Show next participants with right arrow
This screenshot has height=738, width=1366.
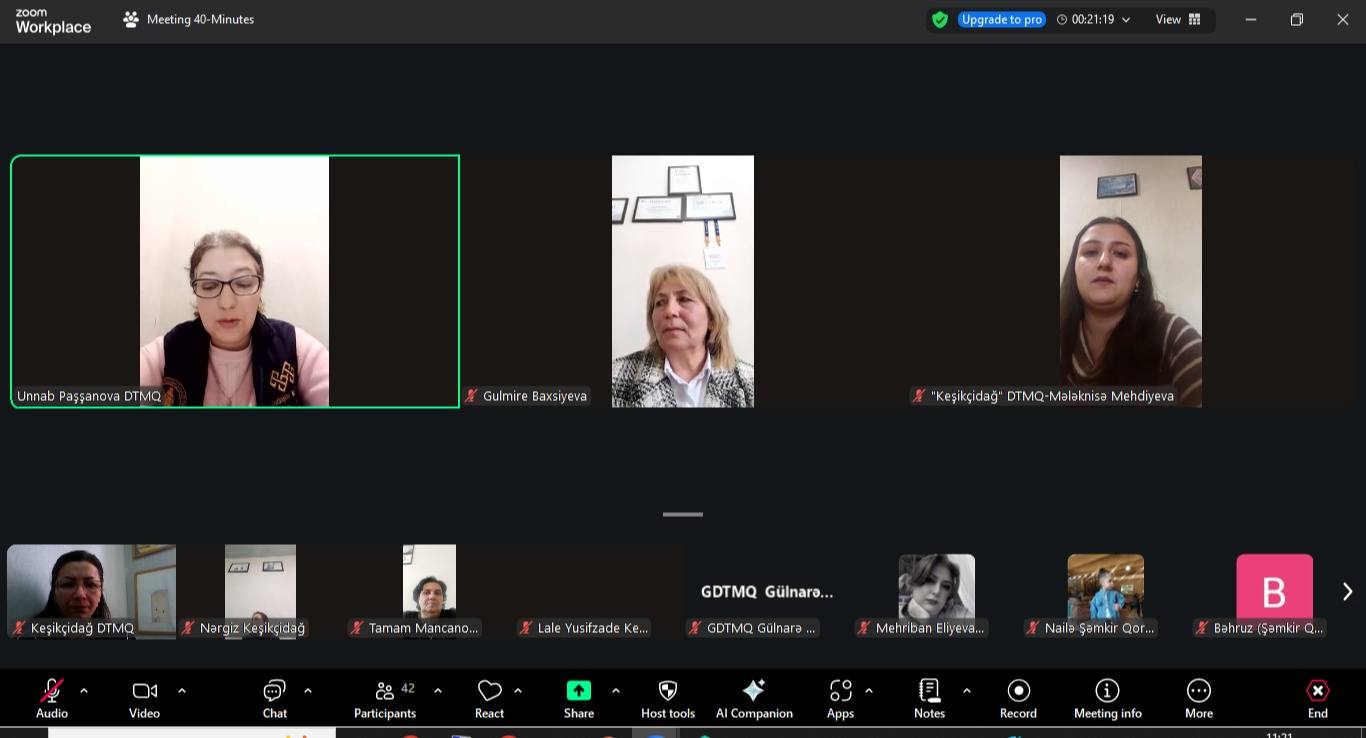point(1347,592)
